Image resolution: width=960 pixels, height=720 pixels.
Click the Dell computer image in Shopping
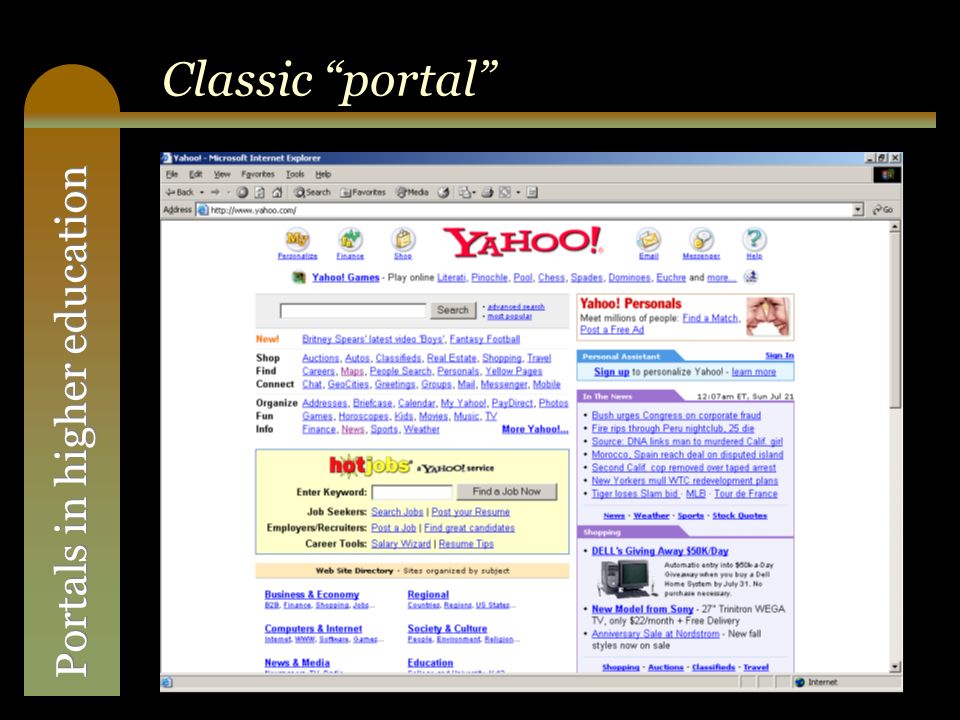coord(626,579)
